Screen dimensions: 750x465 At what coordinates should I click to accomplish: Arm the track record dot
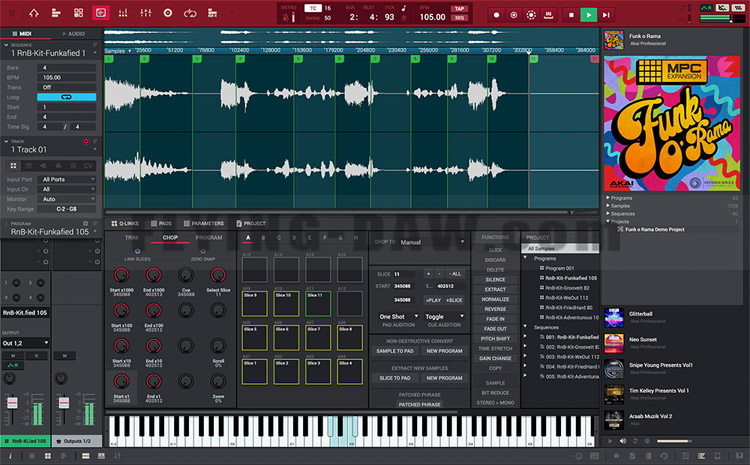coord(86,141)
